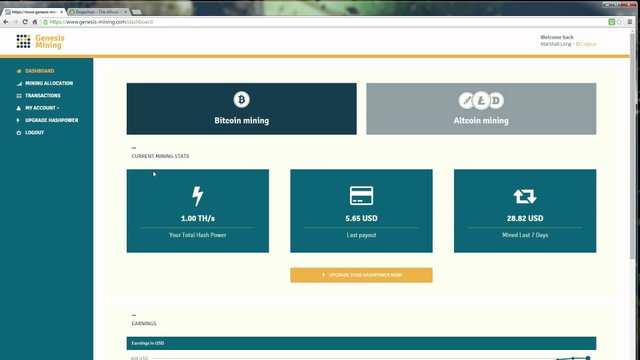Click the Earnings section heading
Viewport: 640px width, 360px height.
point(144,324)
